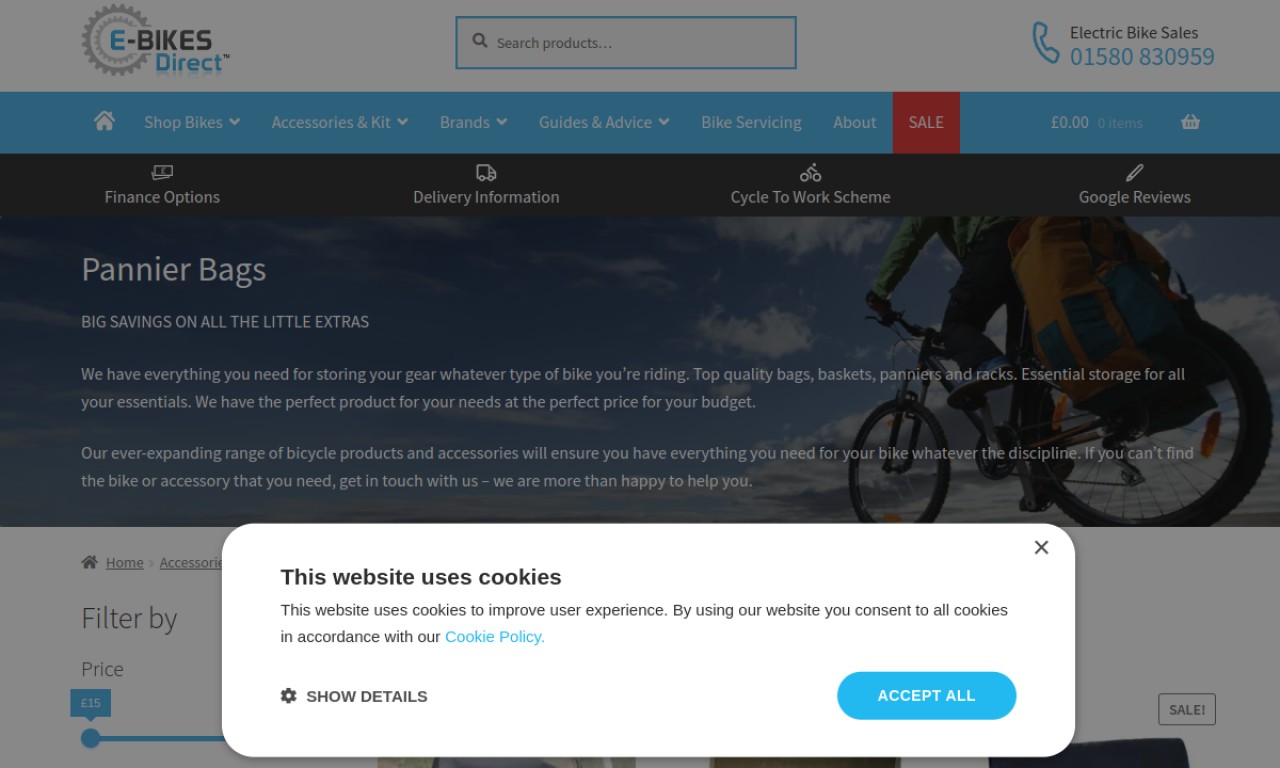Close the cookie consent popup
This screenshot has width=1280, height=768.
pos(1041,547)
